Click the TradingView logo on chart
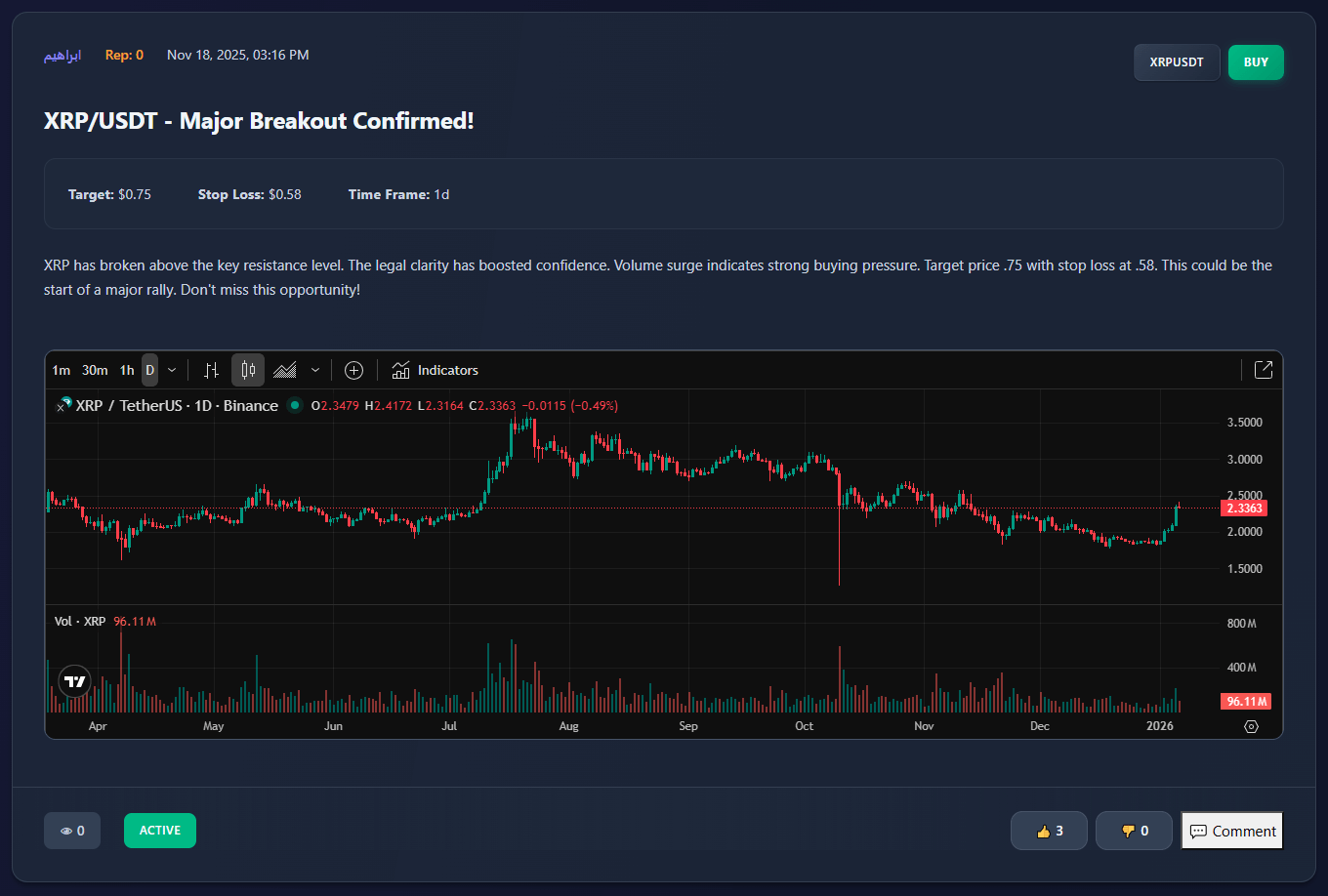The image size is (1328, 896). pos(75,681)
